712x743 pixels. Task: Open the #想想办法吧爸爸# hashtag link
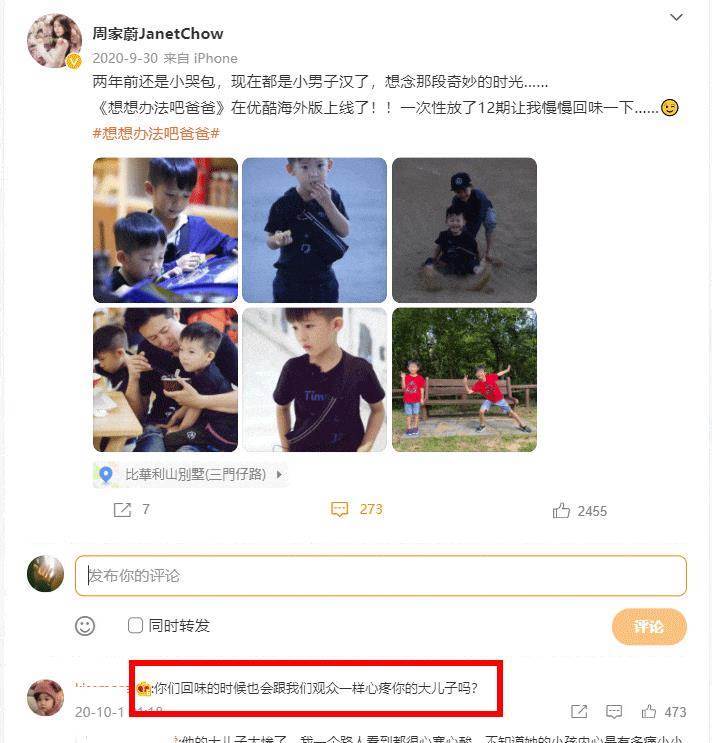[x=156, y=134]
